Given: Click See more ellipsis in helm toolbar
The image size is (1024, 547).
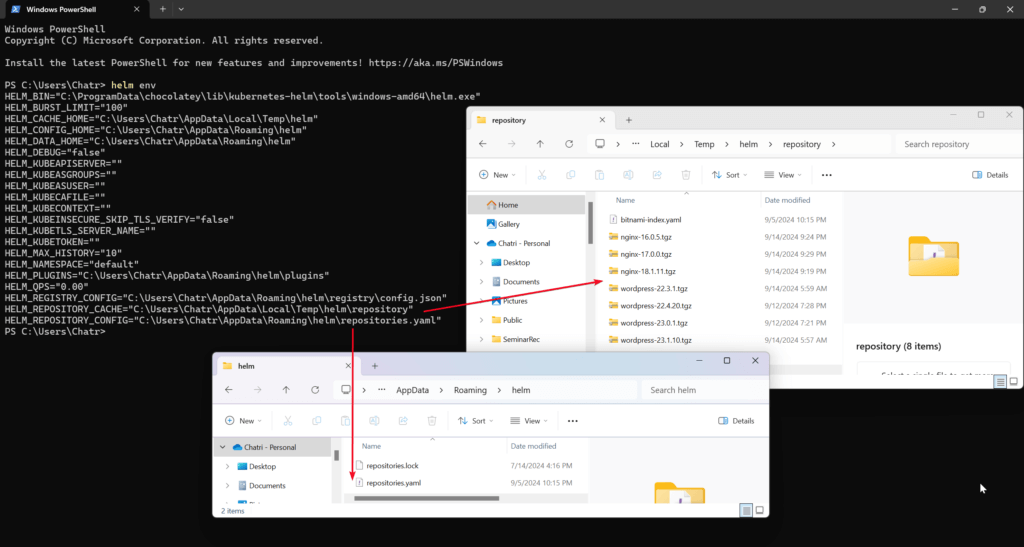Looking at the screenshot, I should (x=573, y=421).
